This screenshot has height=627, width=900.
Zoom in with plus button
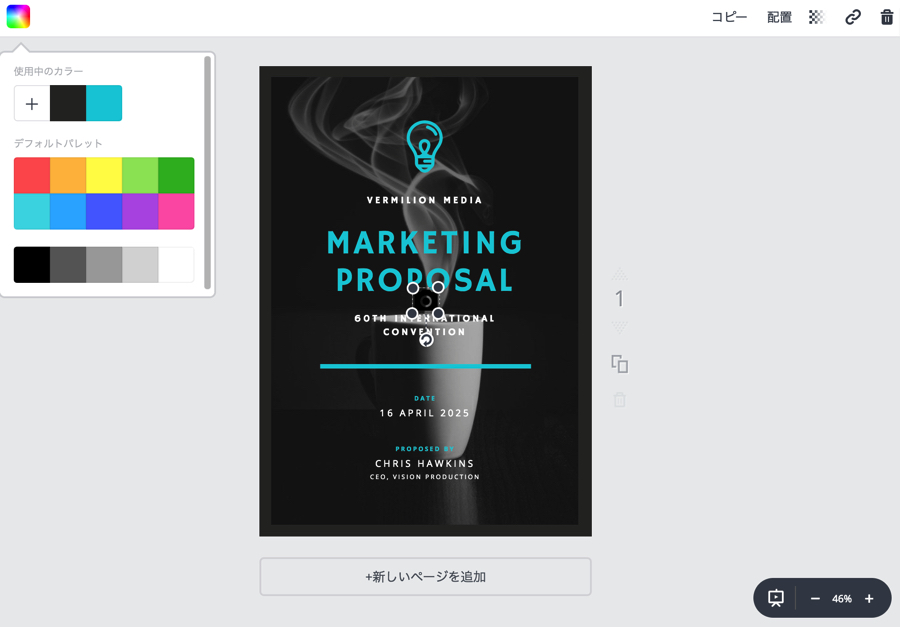(869, 598)
